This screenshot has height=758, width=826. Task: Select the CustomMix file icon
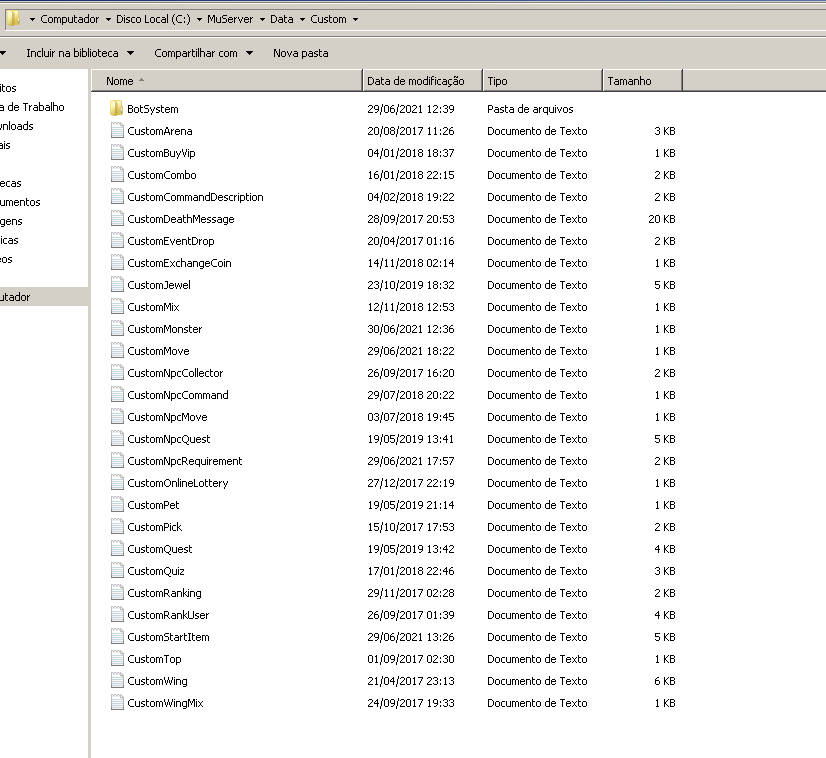click(x=117, y=307)
